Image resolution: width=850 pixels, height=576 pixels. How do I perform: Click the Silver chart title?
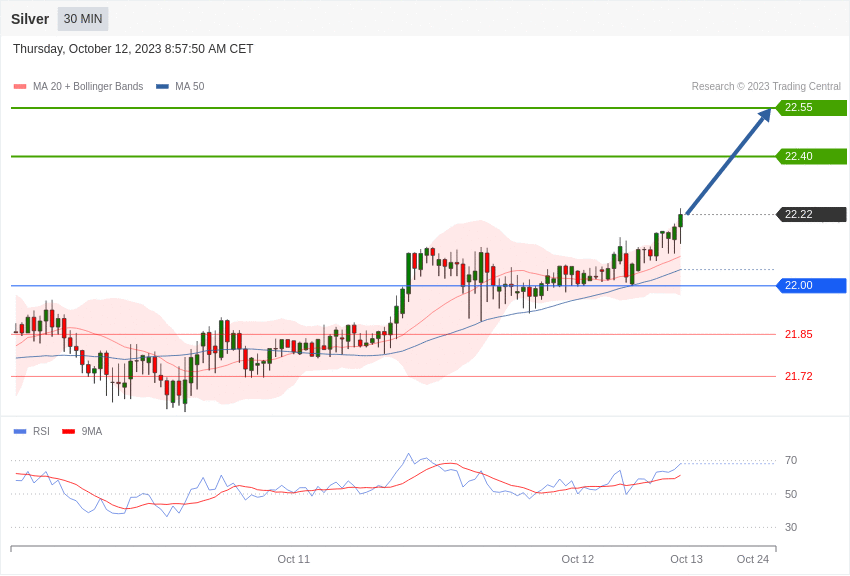(30, 19)
